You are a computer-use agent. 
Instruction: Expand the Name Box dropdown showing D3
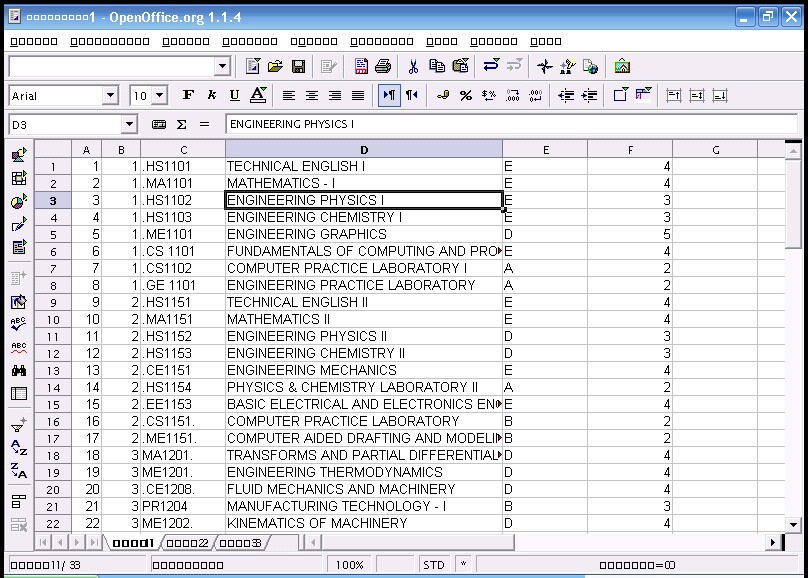coord(129,123)
